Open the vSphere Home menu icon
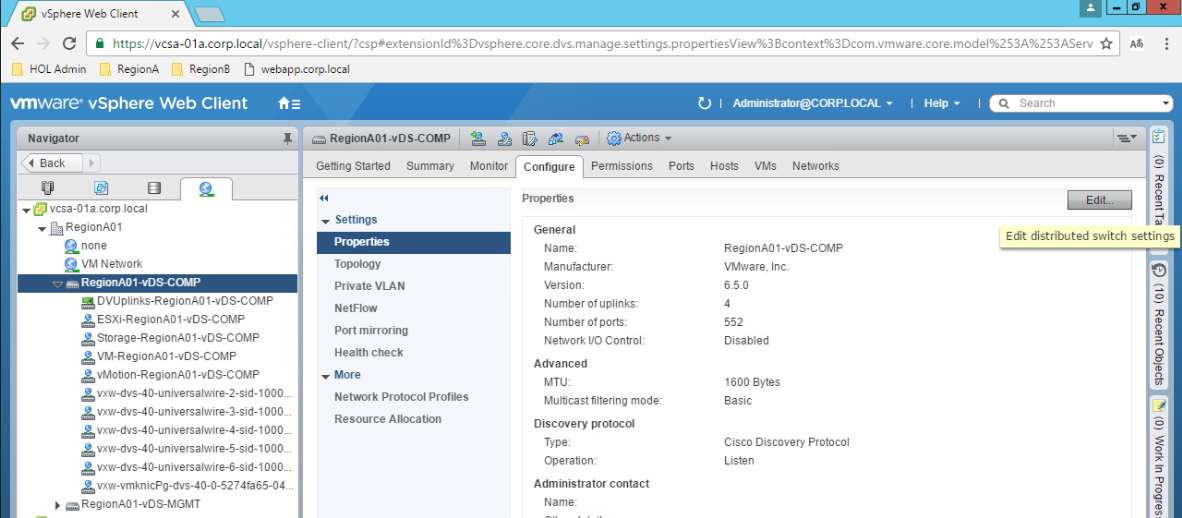Screen dimensions: 1182x518 point(289,103)
